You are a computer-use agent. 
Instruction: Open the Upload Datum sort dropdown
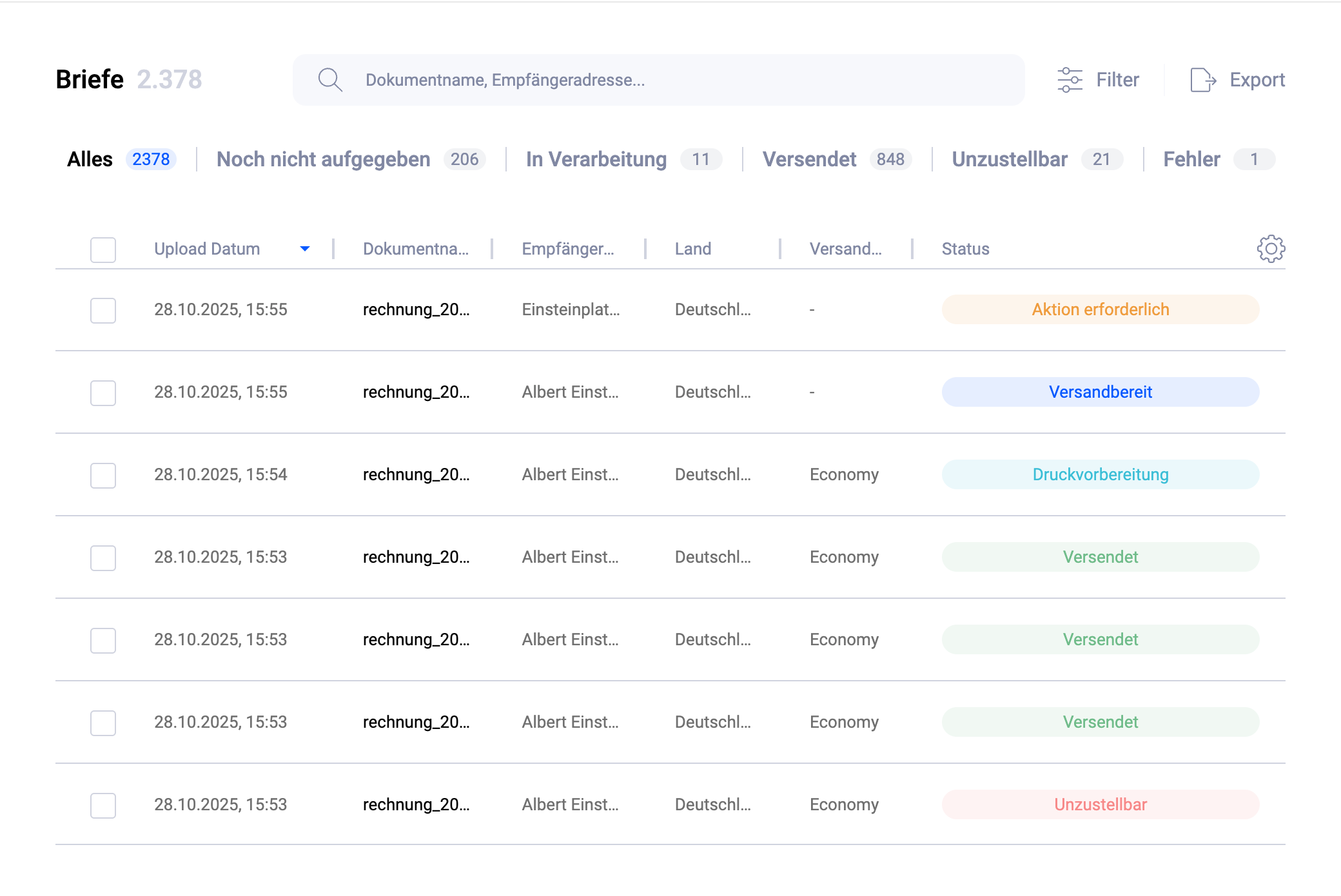(305, 249)
